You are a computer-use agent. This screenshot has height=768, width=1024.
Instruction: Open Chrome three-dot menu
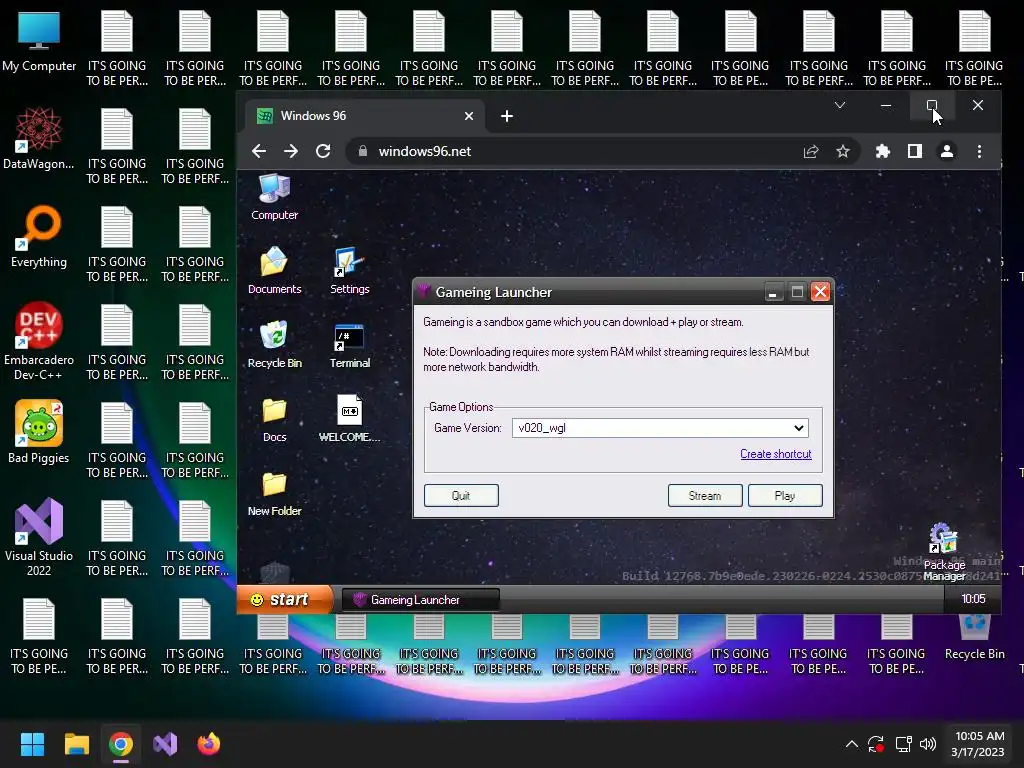[x=979, y=152]
